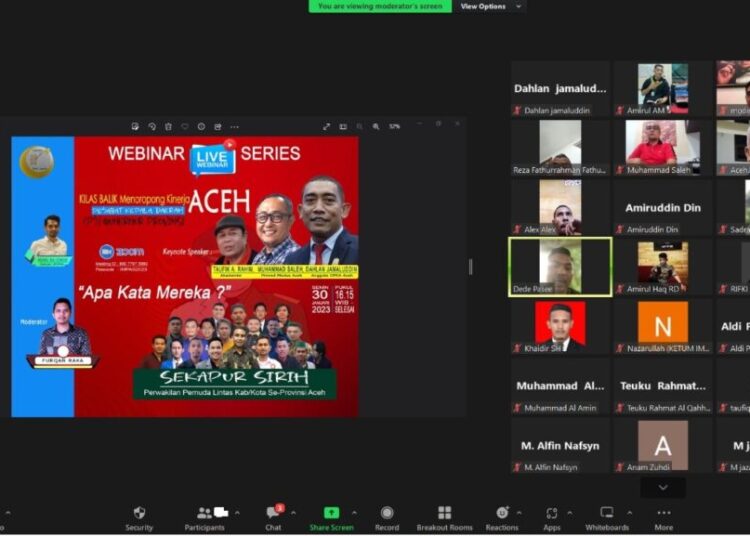This screenshot has height=536, width=750.
Task: Select Khaidir's video tile with red background
Action: [x=560, y=327]
